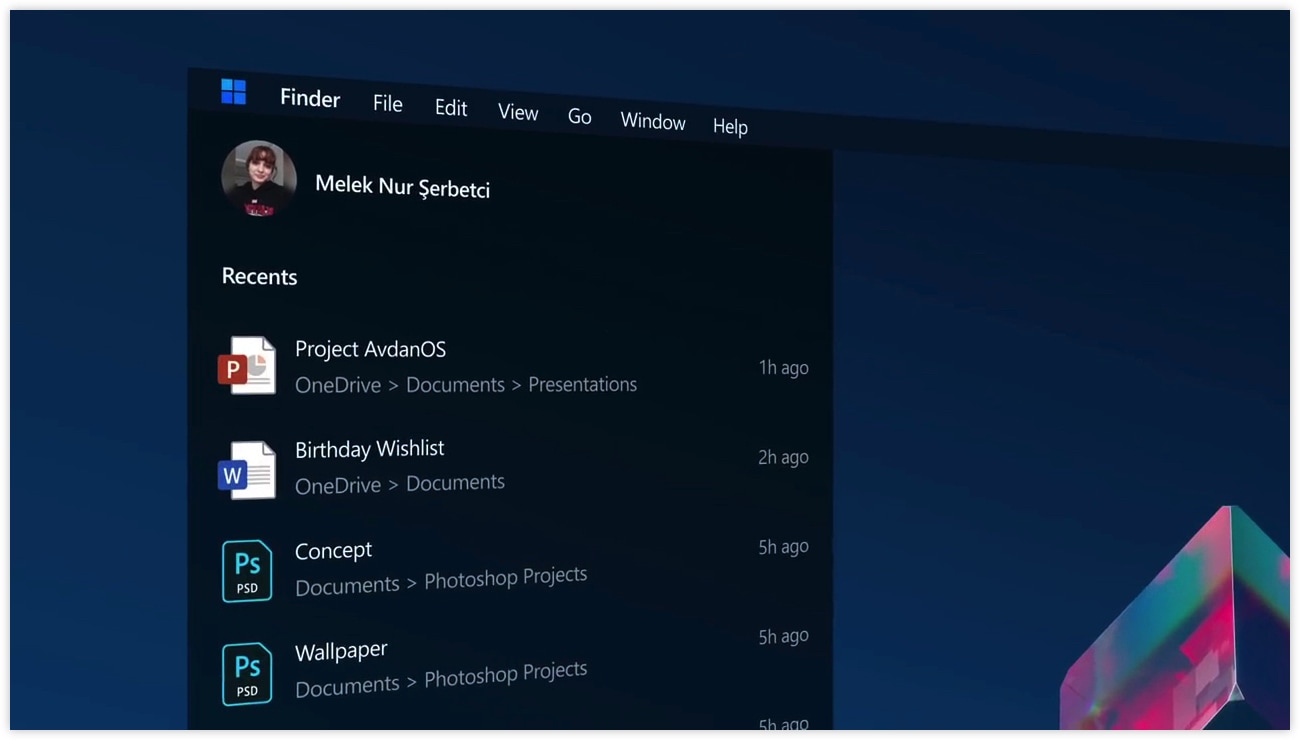Viewport: 1300px width, 740px height.
Task: Click Photoshop Projects in Wallpaper path
Action: [x=505, y=674]
